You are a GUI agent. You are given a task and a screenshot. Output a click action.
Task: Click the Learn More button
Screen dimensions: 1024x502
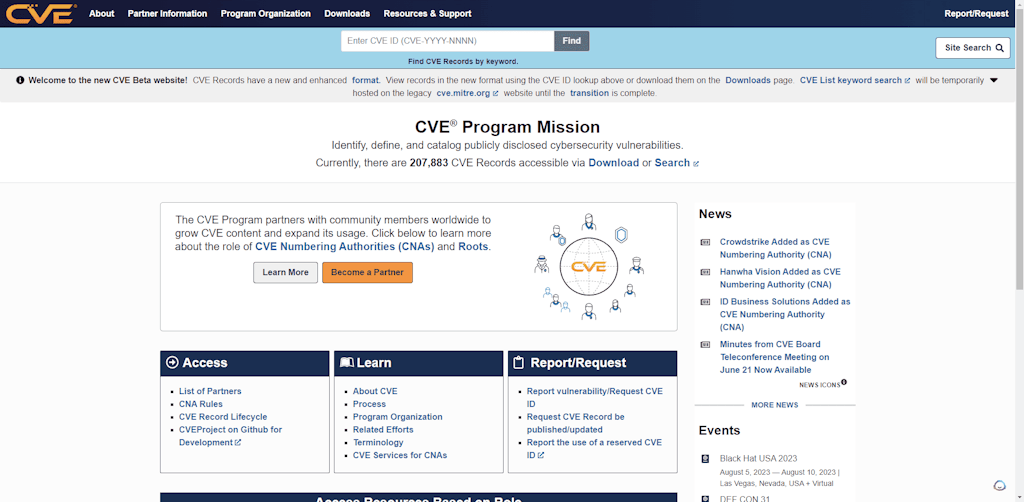coord(285,273)
